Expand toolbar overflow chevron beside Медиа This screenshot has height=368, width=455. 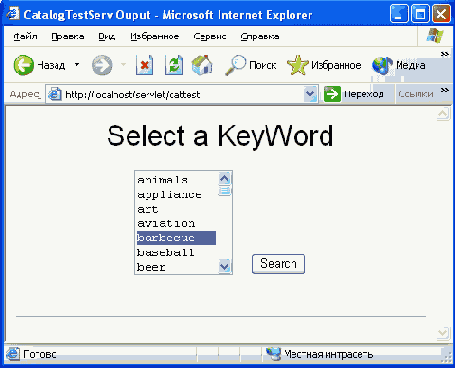[x=445, y=54]
